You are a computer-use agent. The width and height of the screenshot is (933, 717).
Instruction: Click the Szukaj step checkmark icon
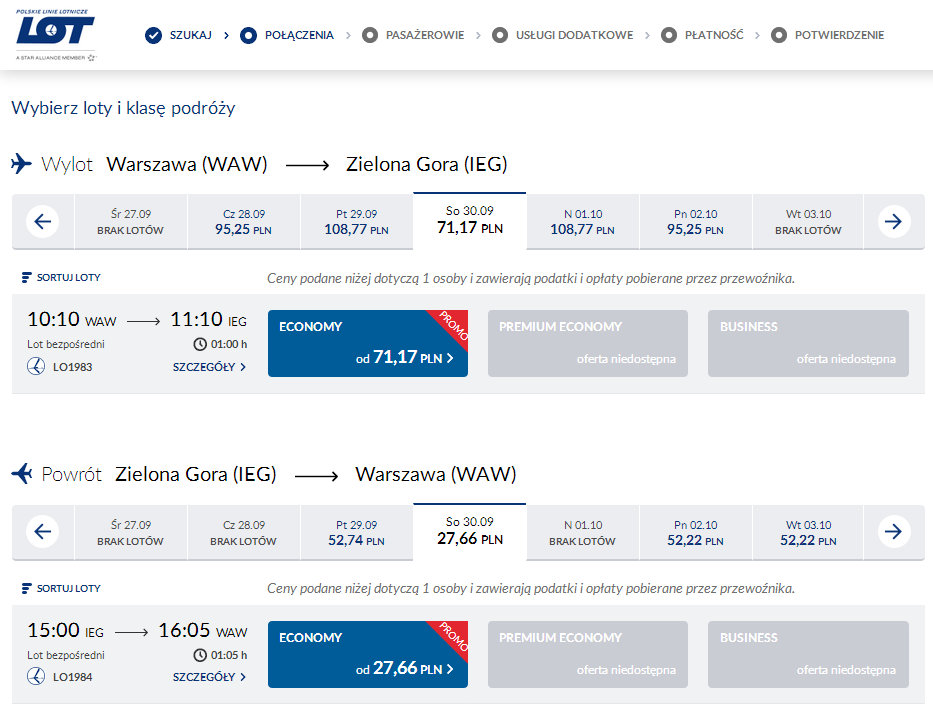(154, 35)
